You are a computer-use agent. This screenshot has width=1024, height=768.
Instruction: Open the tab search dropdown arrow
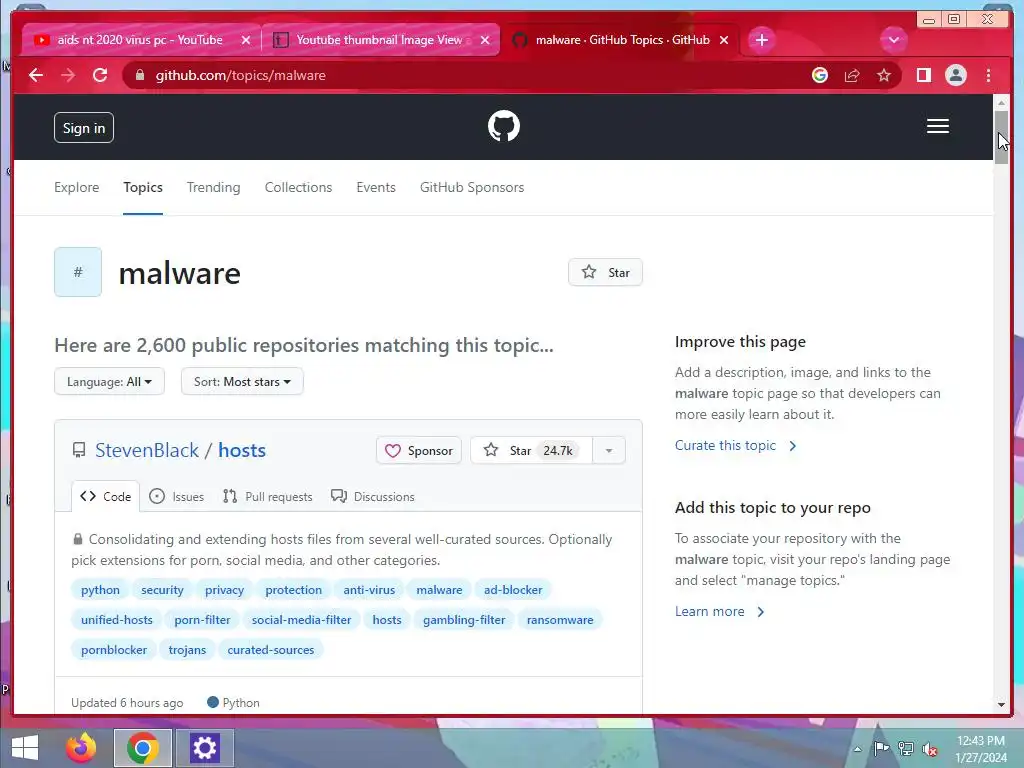tap(893, 40)
